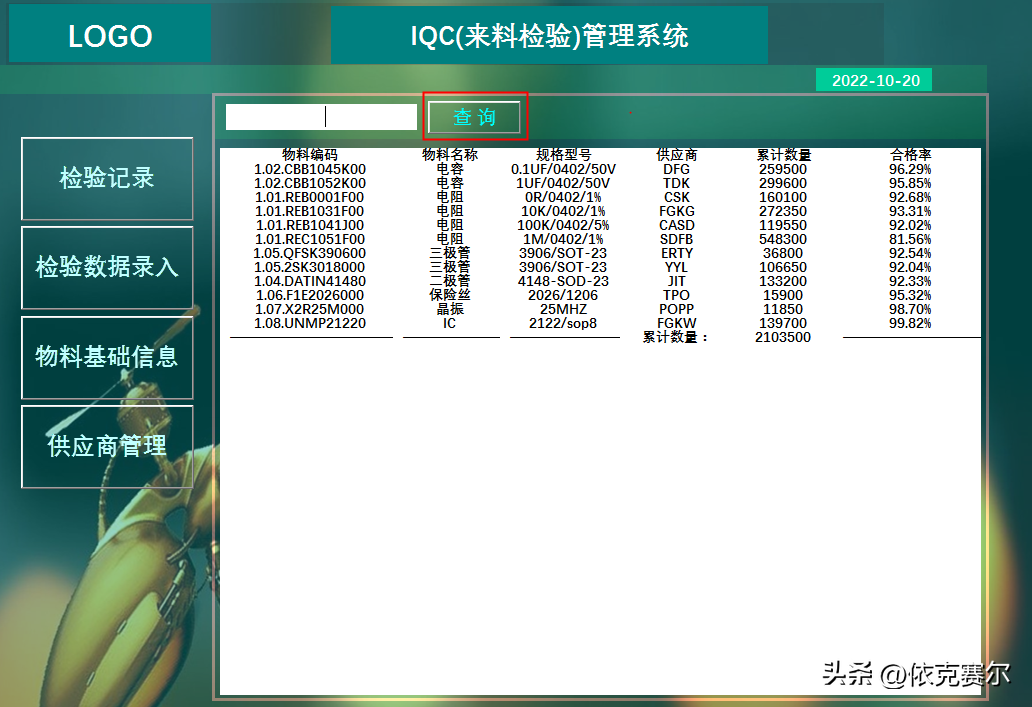1032x707 pixels.
Task: Select material code 1.01.REB1031F00
Action: pyautogui.click(x=310, y=211)
